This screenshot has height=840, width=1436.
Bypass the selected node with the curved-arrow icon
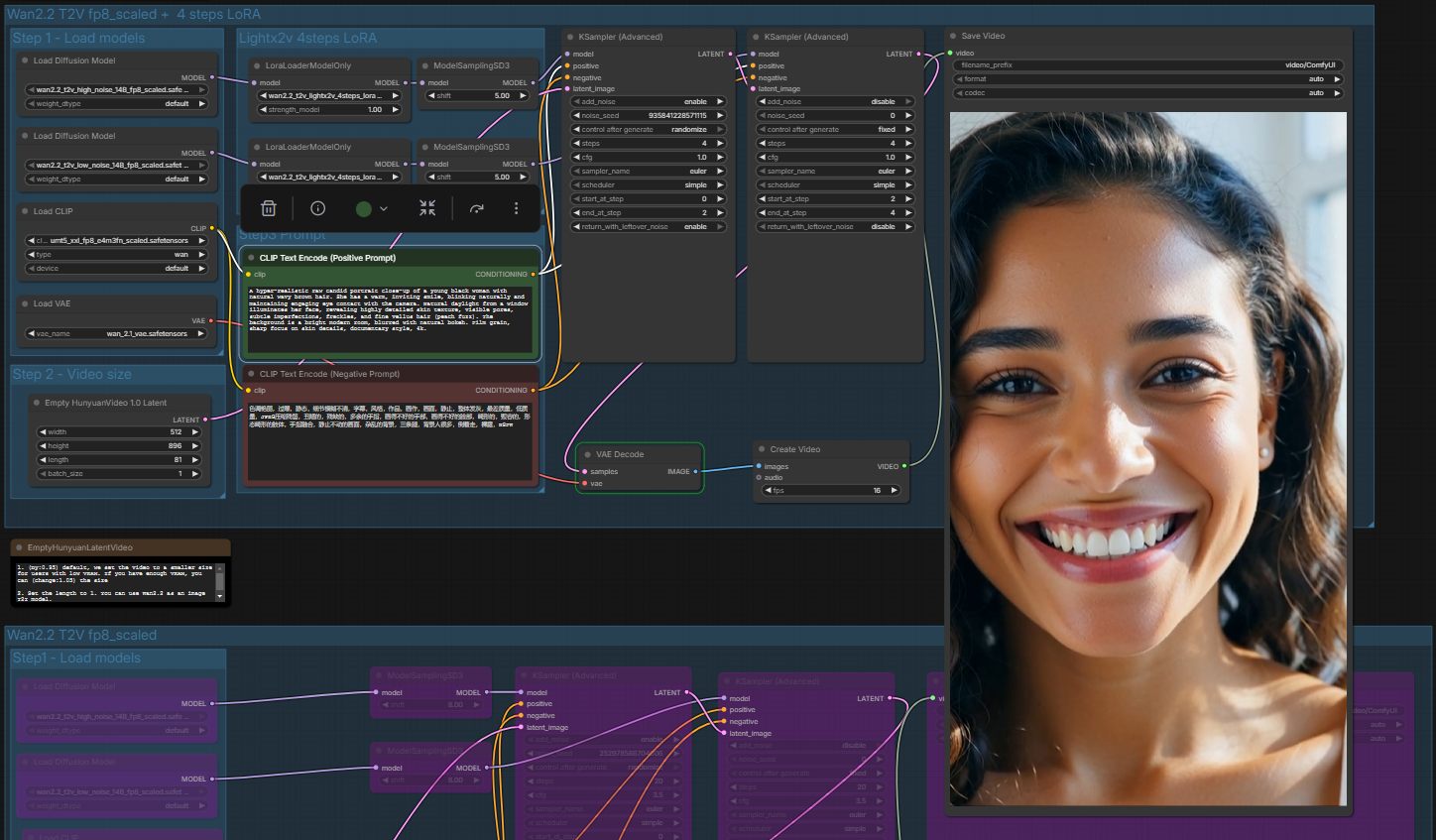(x=477, y=208)
